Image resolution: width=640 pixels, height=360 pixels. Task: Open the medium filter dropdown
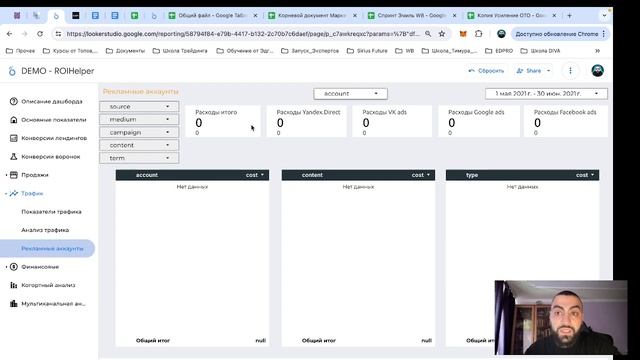coord(139,119)
